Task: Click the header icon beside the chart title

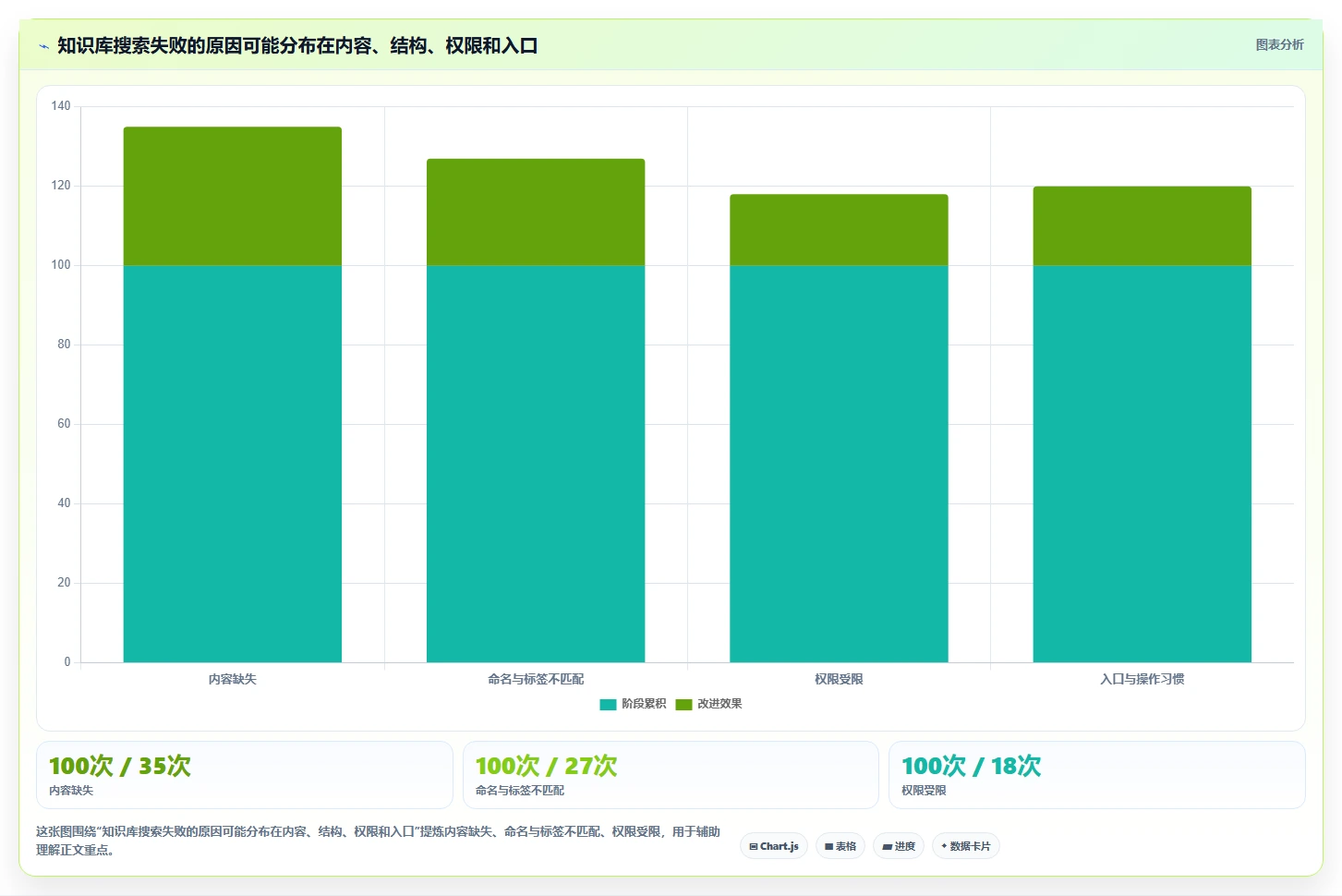Action: [43, 46]
